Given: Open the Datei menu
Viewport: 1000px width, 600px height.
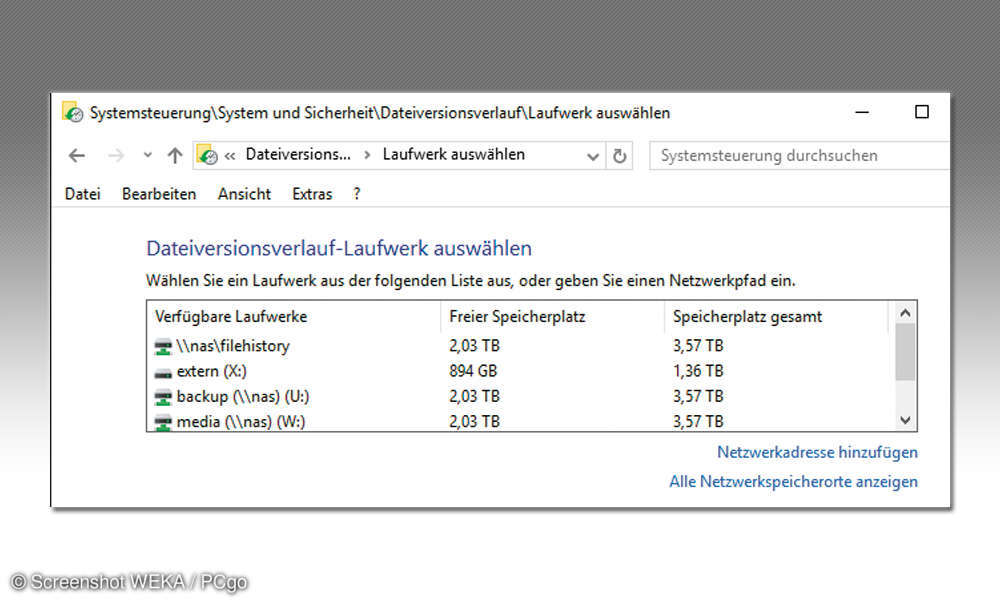Looking at the screenshot, I should [82, 194].
